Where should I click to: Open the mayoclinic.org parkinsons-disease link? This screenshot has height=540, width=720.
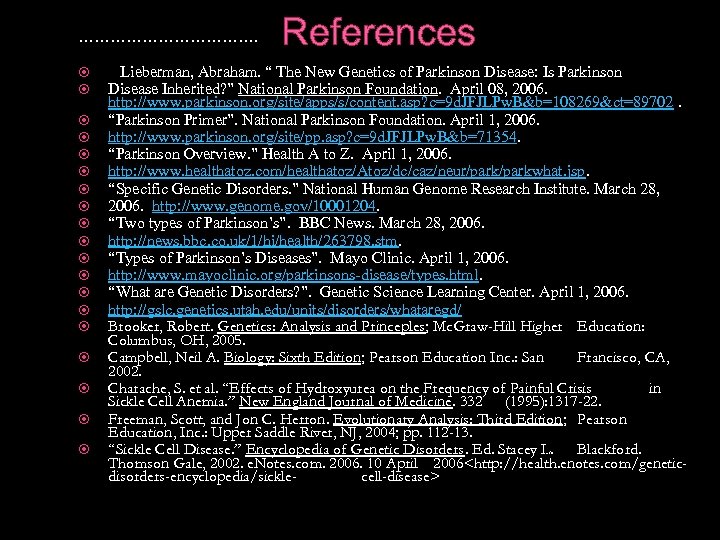click(293, 275)
